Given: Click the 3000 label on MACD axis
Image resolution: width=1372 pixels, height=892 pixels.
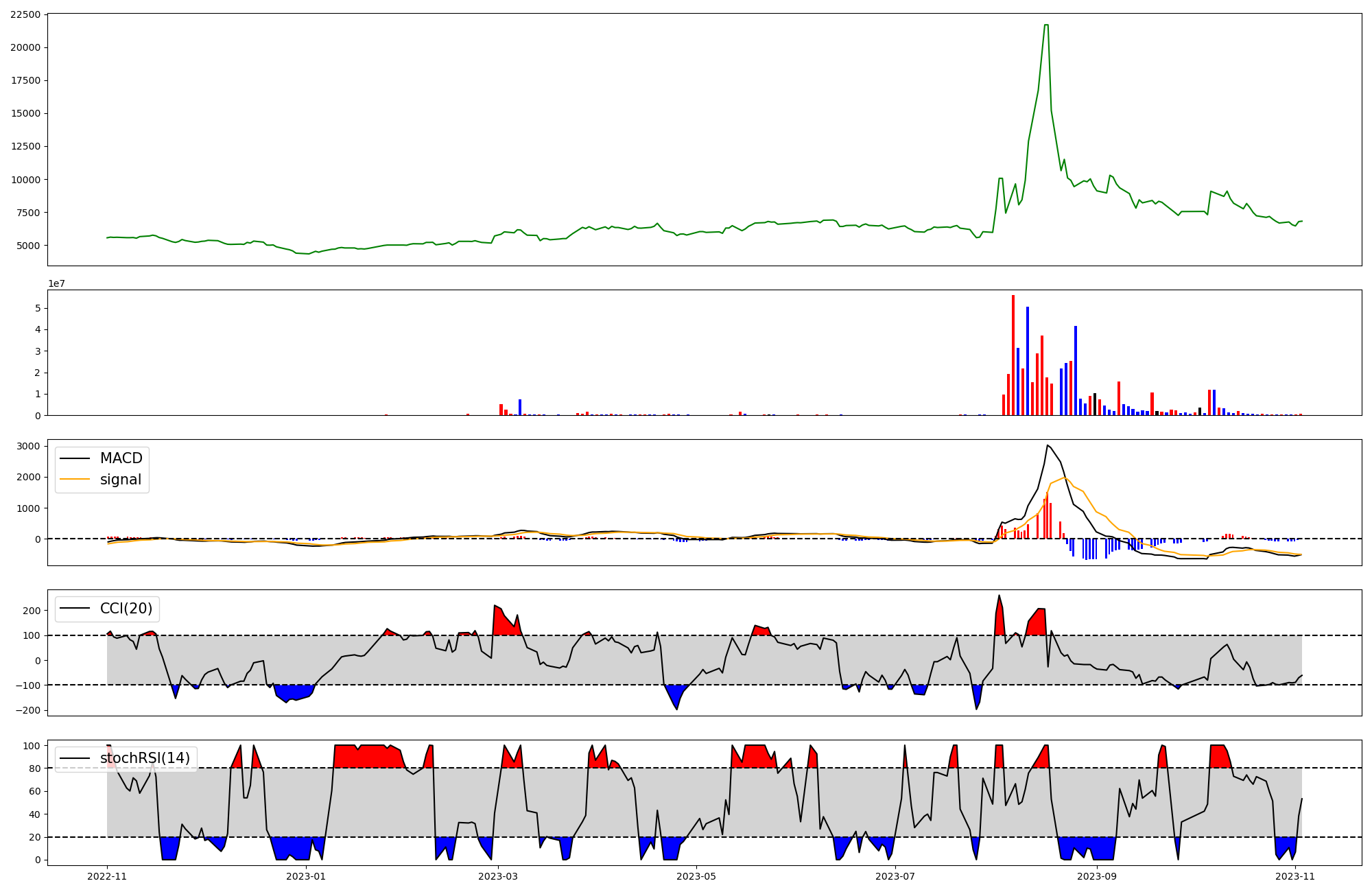Looking at the screenshot, I should tap(29, 446).
